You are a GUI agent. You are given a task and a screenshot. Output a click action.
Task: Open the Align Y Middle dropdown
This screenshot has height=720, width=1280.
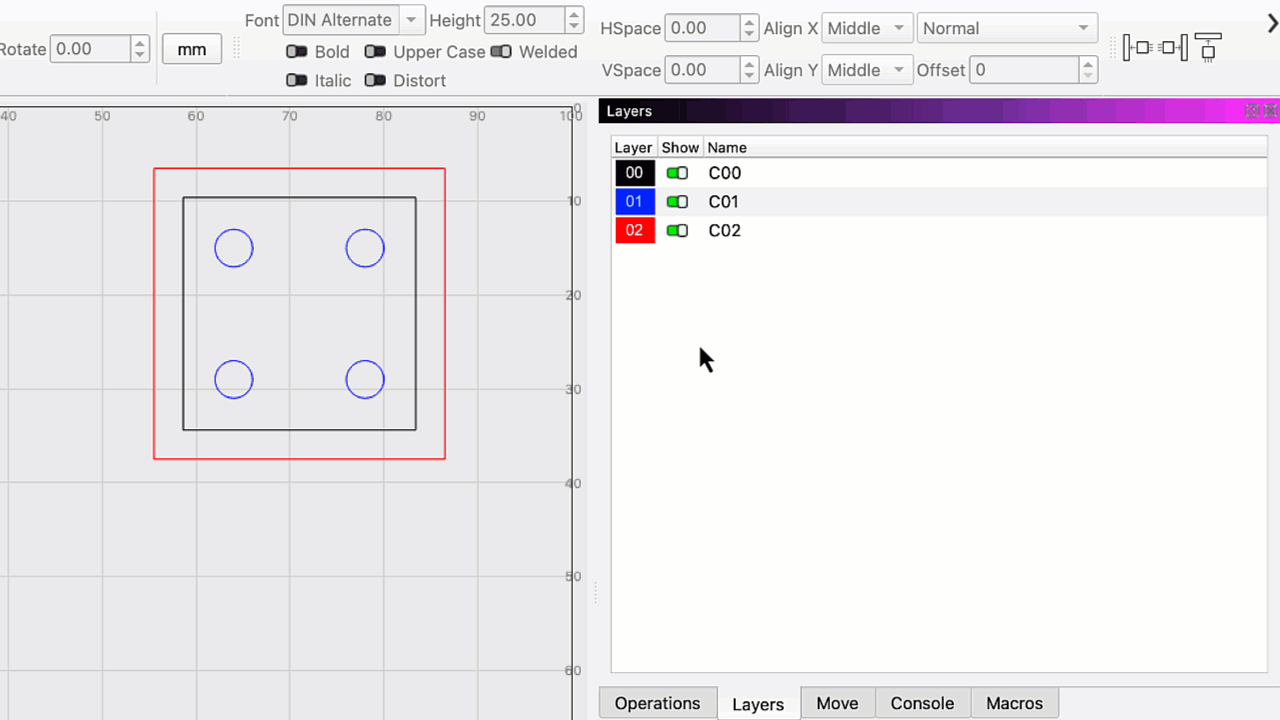[x=866, y=70]
